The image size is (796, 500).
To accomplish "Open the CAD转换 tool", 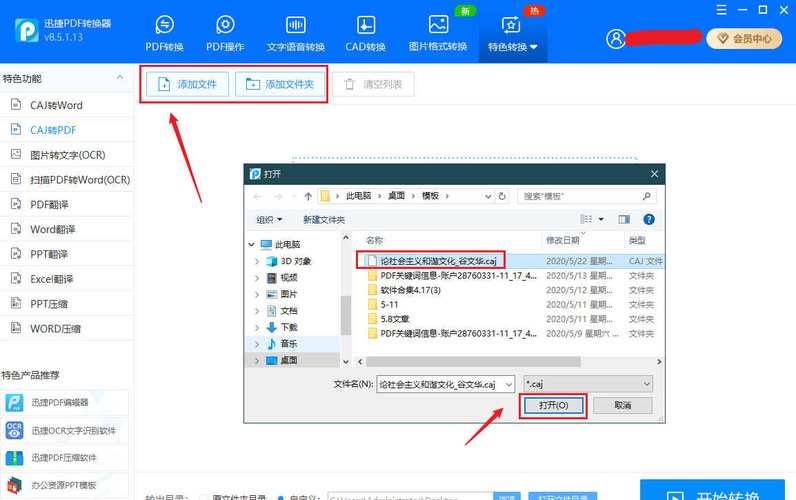I will pos(366,34).
